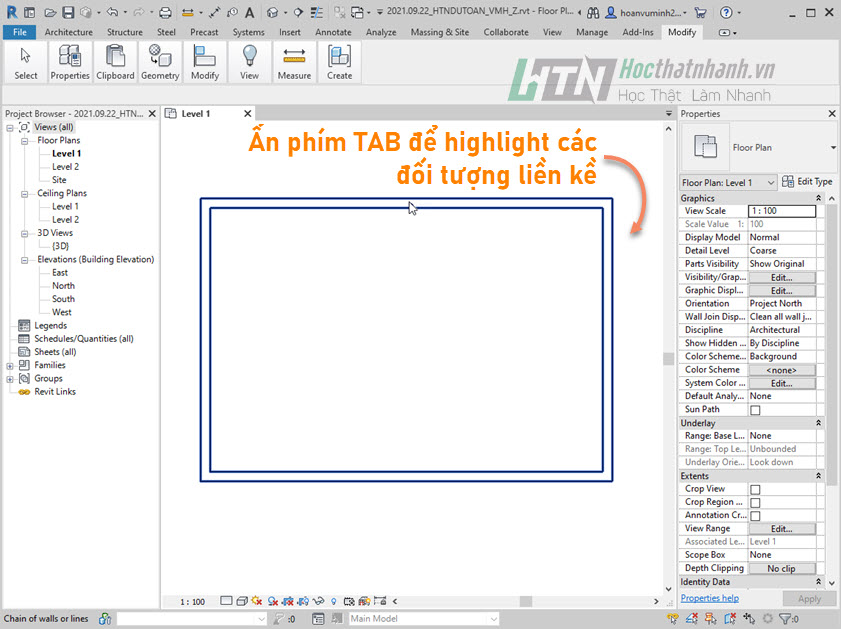Toggle Reveal Hidden Elements lightbulb icon
Screen dimensions: 841x629
[333, 601]
